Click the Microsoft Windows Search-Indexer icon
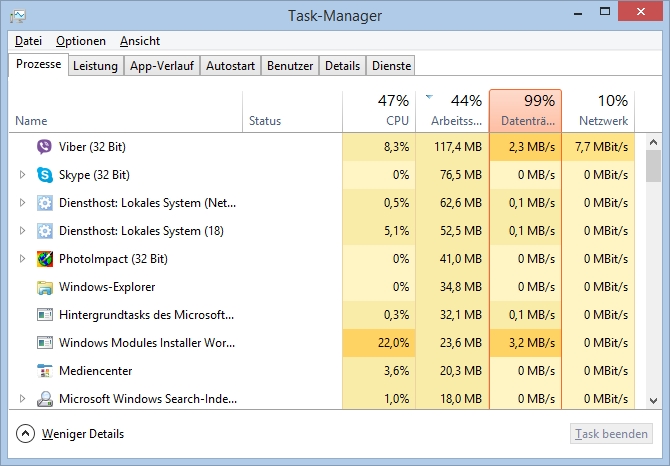 point(44,399)
